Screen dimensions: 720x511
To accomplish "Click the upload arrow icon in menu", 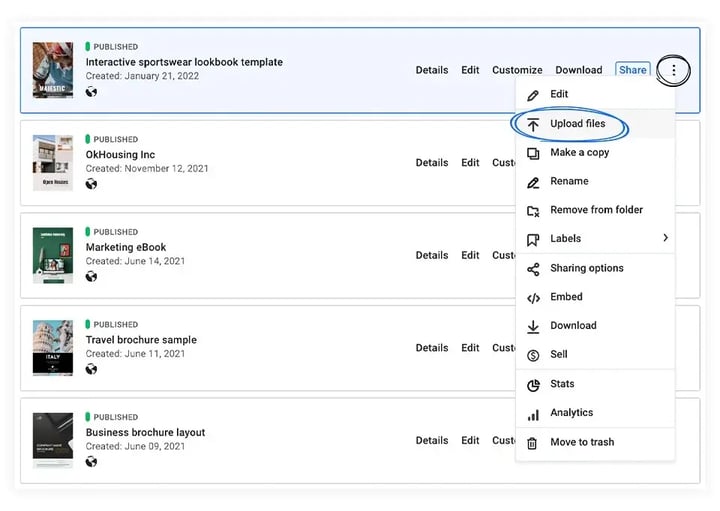I will pyautogui.click(x=533, y=124).
